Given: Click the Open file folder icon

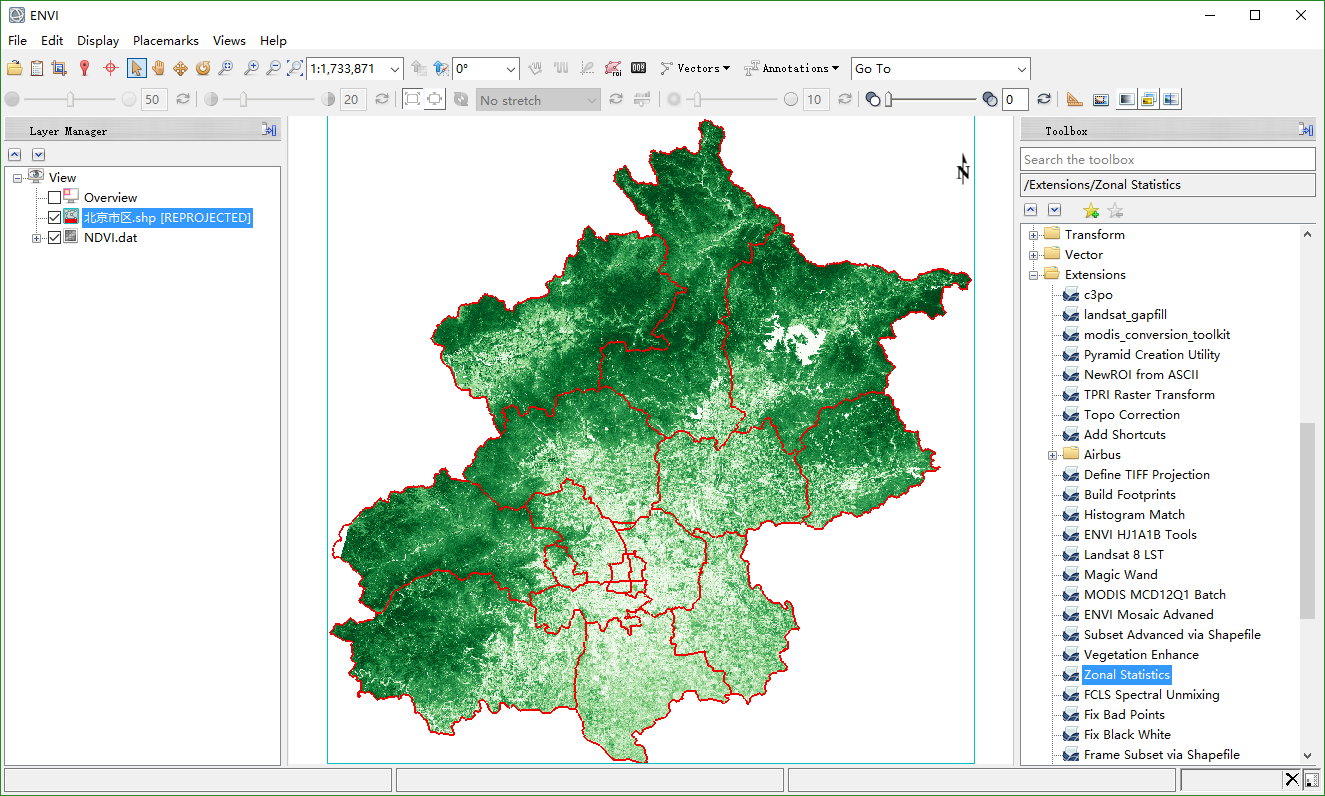Looking at the screenshot, I should point(14,68).
